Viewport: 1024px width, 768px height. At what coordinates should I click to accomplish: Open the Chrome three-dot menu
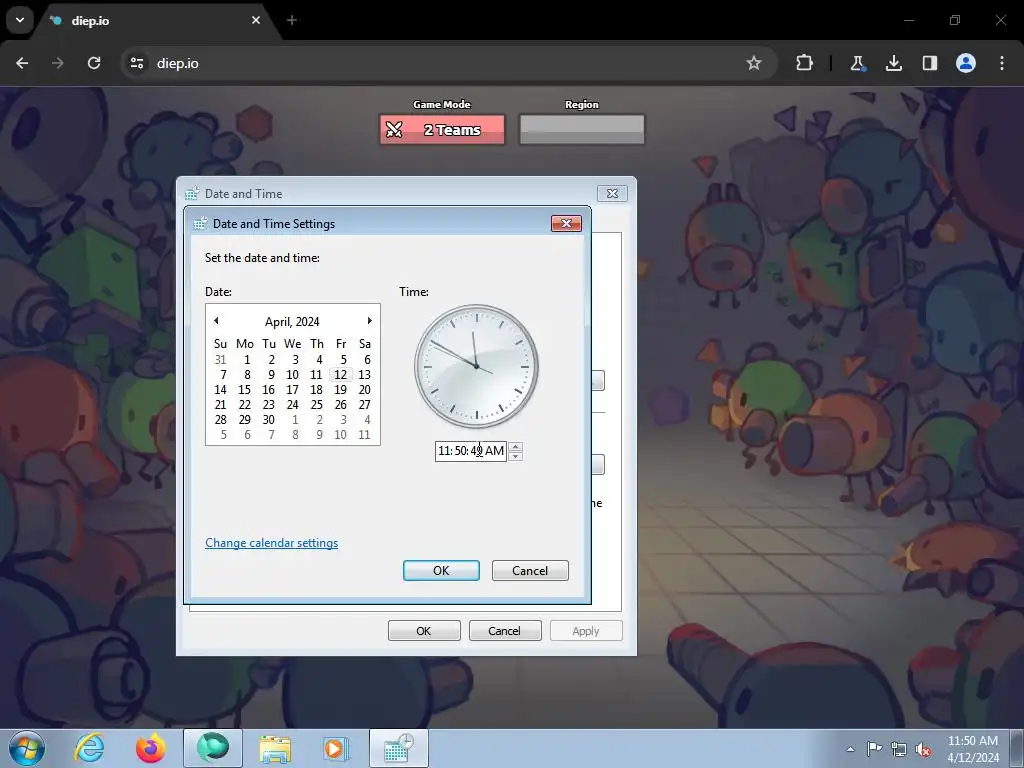click(1002, 63)
